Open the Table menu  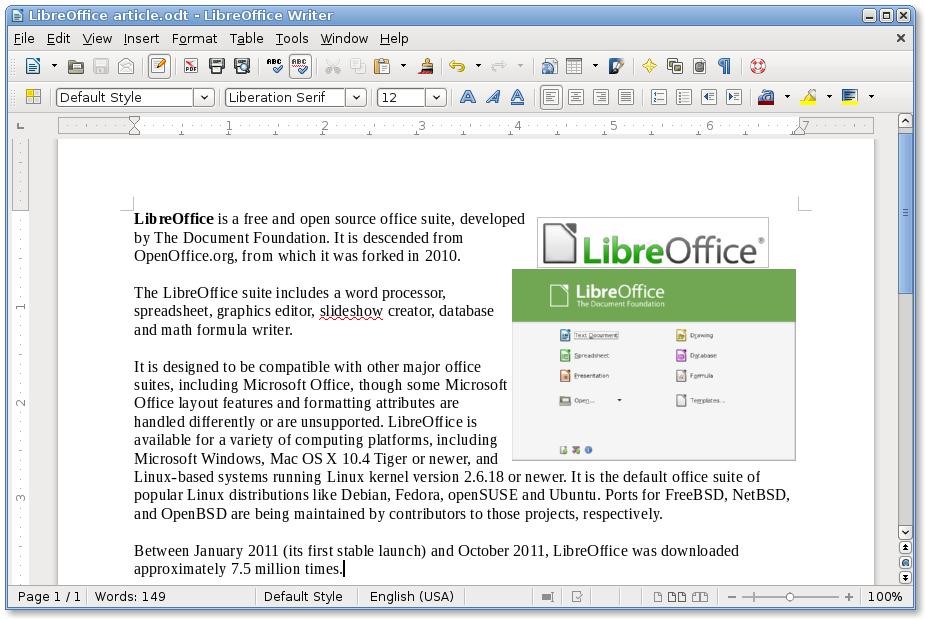[246, 38]
